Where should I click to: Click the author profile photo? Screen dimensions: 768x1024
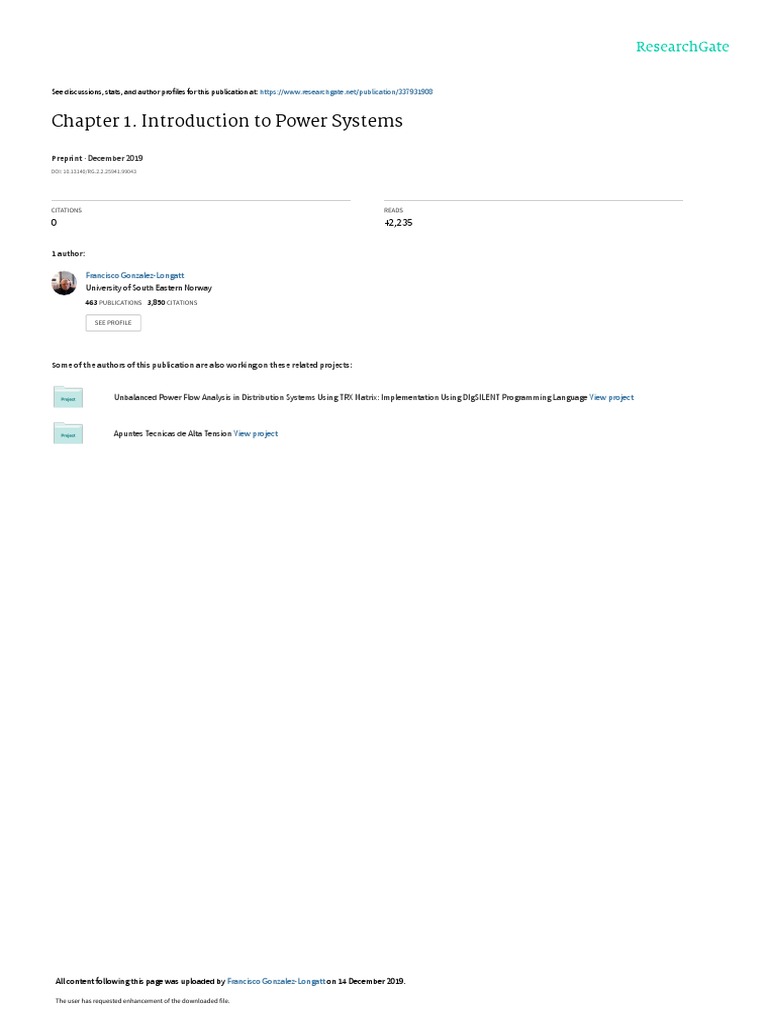click(64, 283)
